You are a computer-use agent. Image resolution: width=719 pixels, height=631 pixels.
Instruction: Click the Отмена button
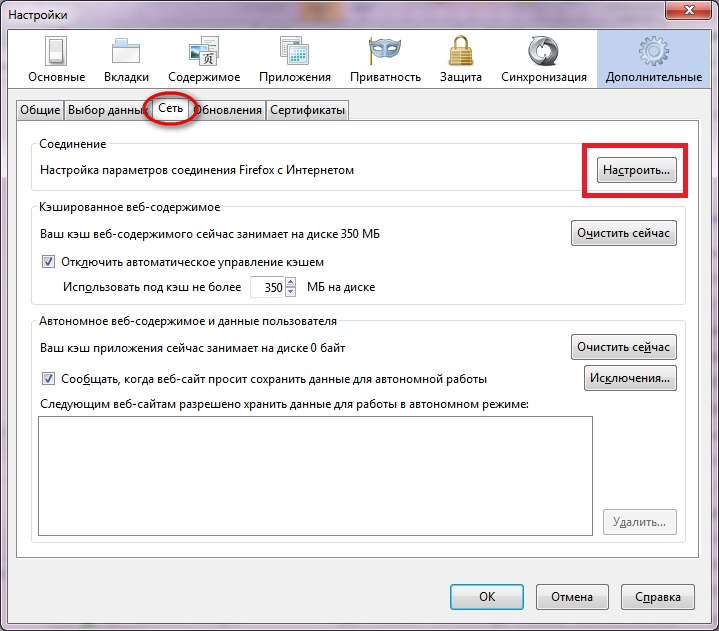click(x=572, y=597)
